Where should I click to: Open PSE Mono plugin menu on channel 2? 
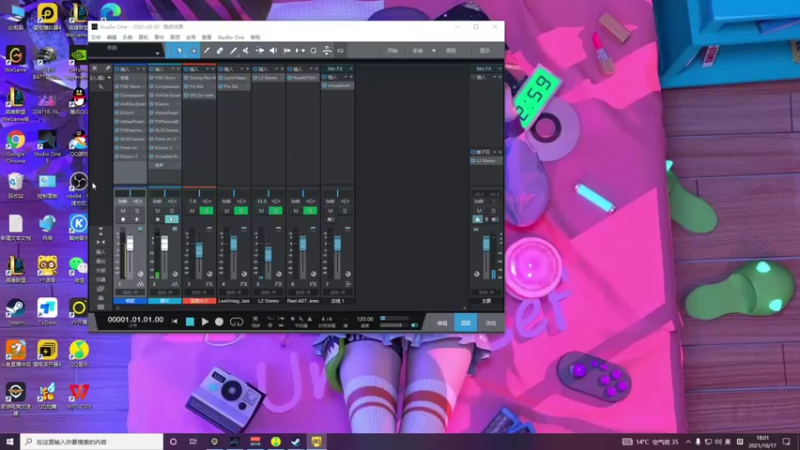click(x=178, y=78)
